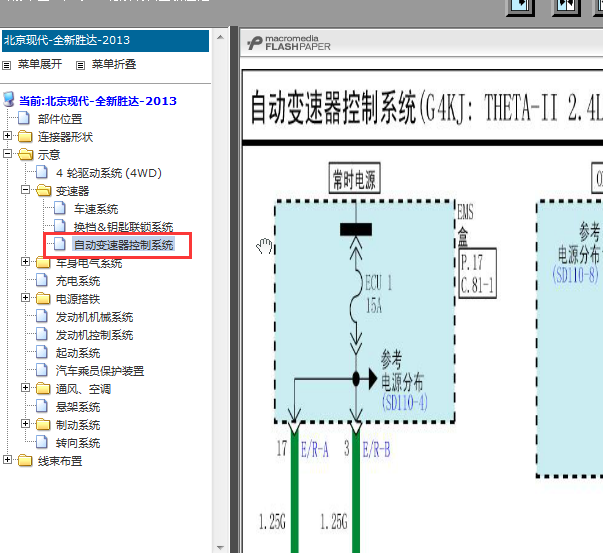Click the ECU 1 15A fuse label
Viewport: 603px width, 553px height.
[378, 295]
